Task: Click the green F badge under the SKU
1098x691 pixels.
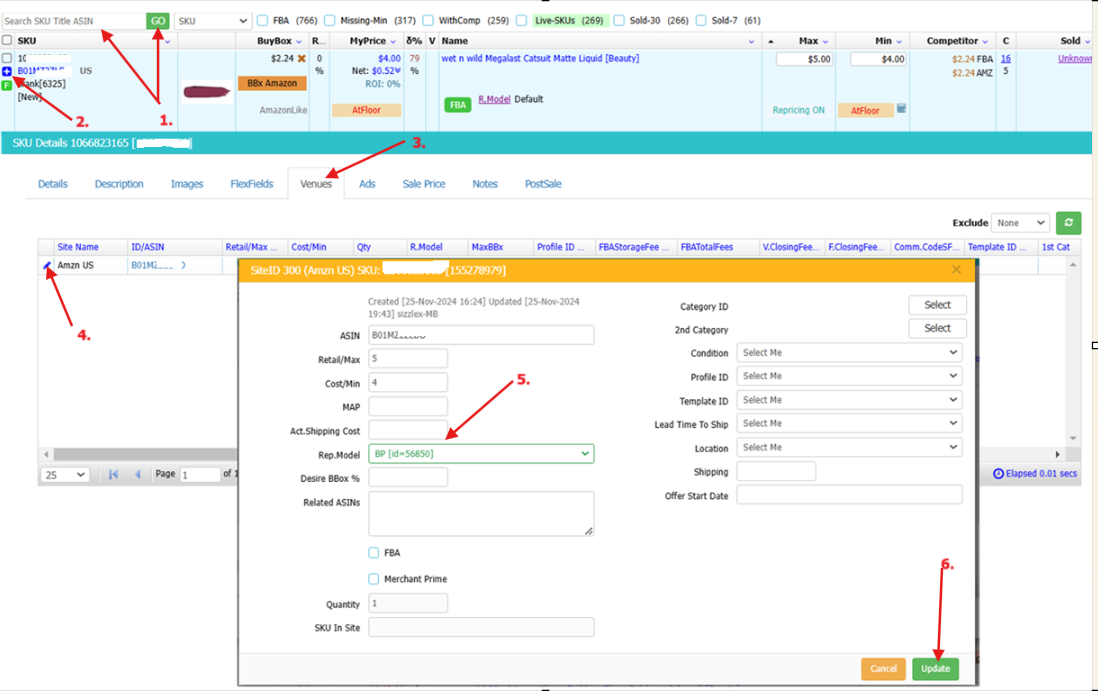Action: [8, 85]
